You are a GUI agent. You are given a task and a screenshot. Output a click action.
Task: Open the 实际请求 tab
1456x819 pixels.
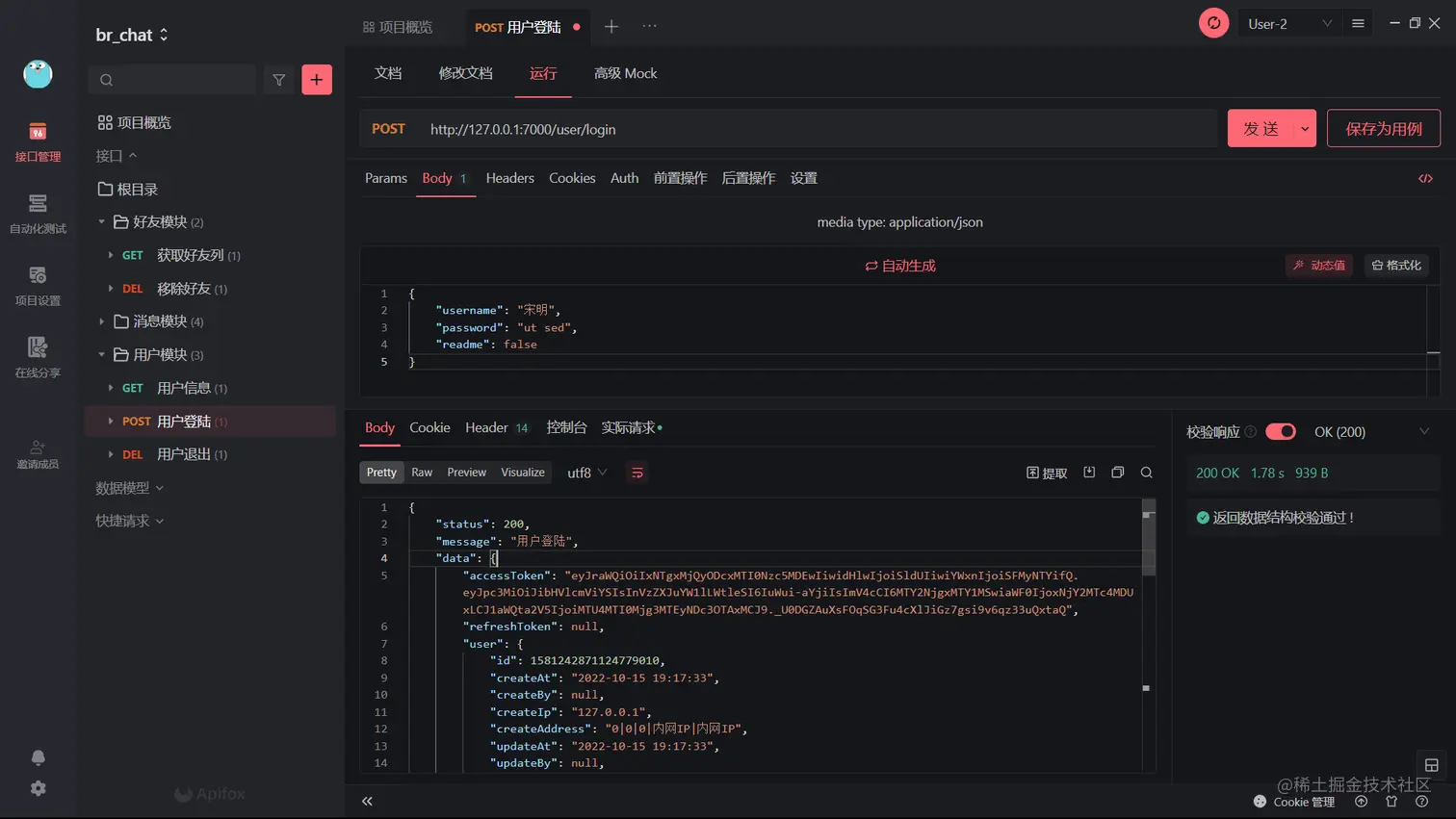[x=631, y=427]
